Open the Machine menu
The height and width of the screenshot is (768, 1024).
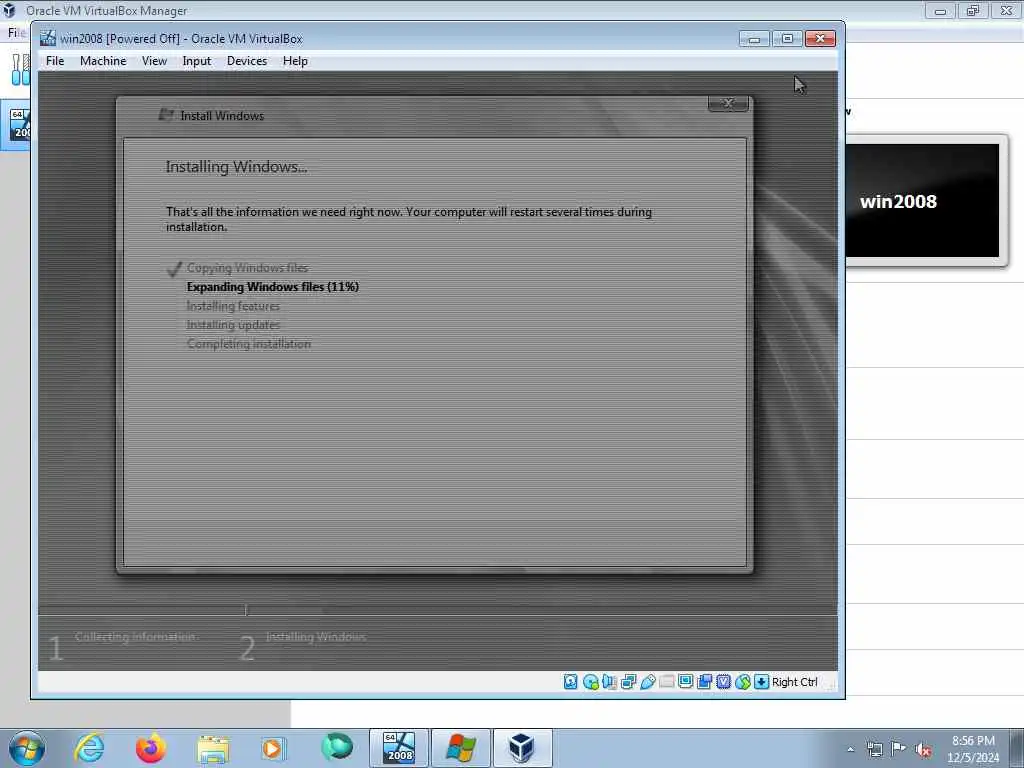(x=103, y=61)
